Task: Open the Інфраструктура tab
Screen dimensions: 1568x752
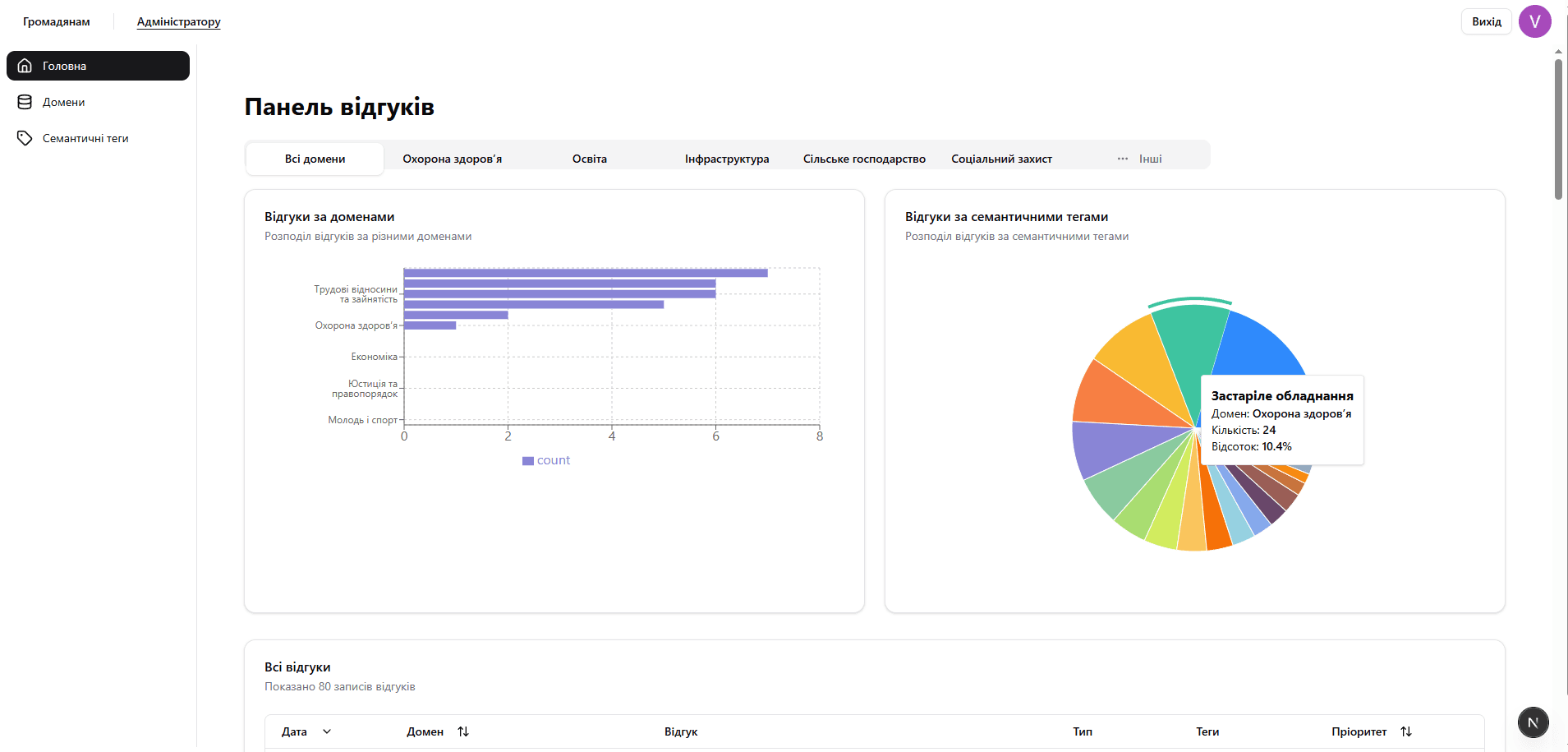Action: 726,159
